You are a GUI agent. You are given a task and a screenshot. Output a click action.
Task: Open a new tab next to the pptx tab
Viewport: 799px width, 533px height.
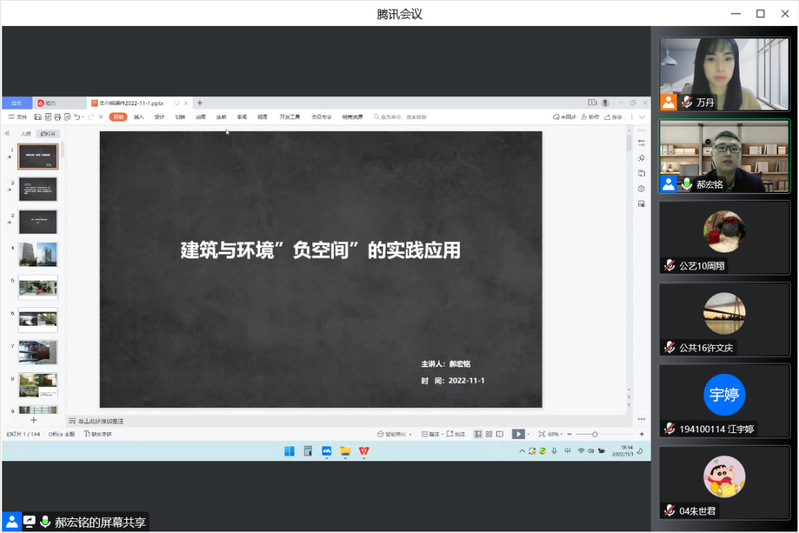pyautogui.click(x=200, y=103)
